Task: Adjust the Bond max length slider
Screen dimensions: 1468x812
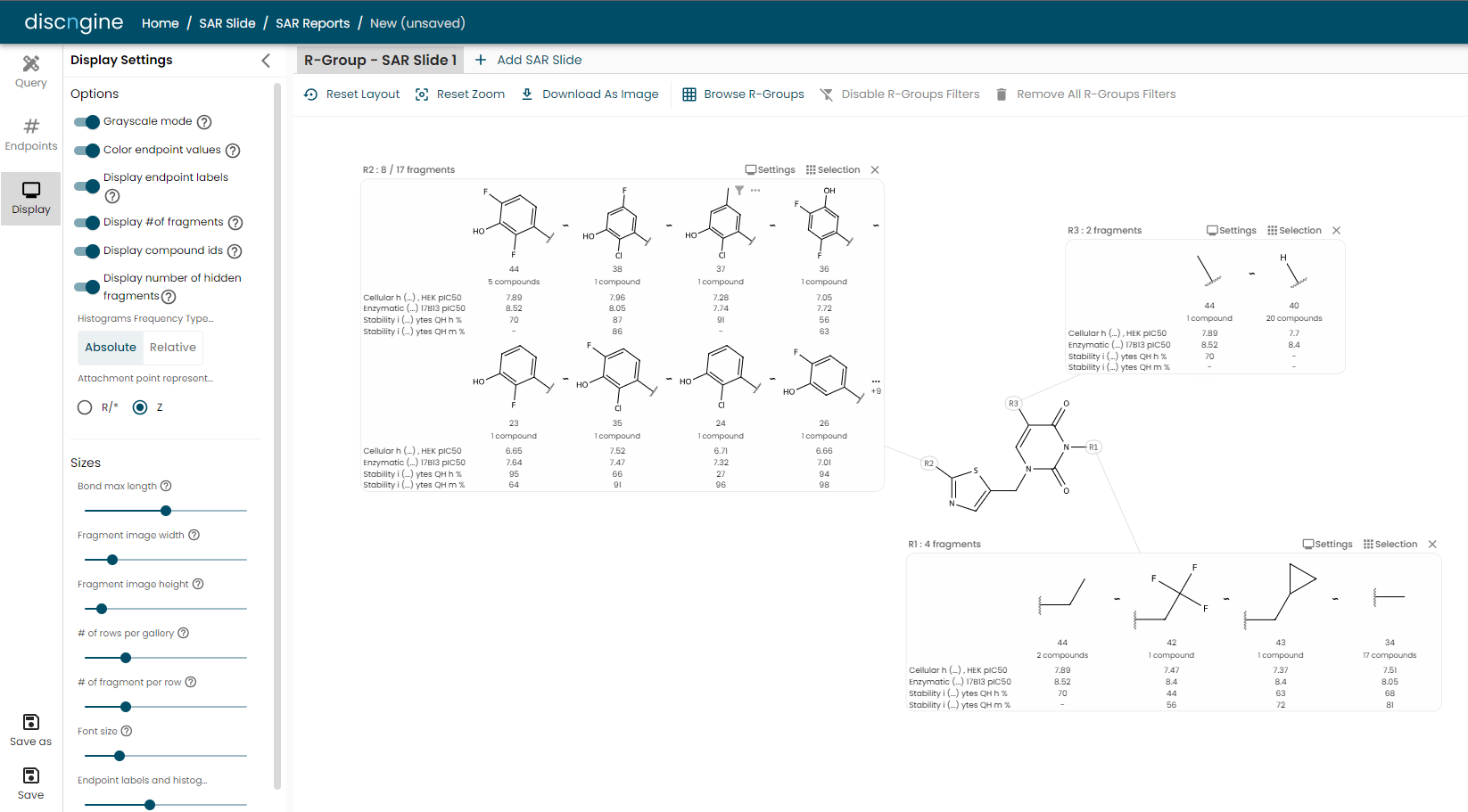Action: click(166, 511)
